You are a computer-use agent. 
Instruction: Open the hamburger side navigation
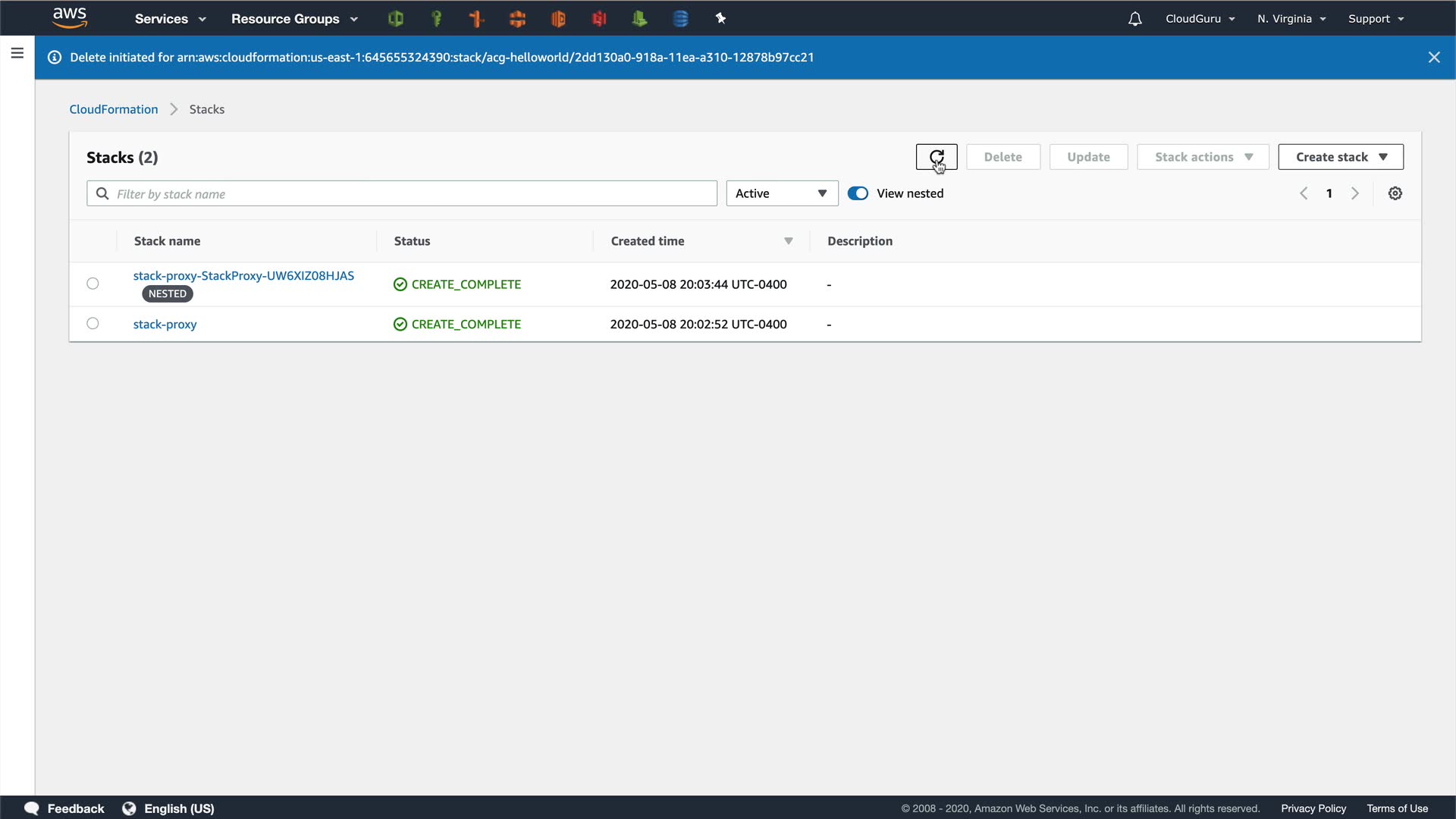(x=17, y=53)
